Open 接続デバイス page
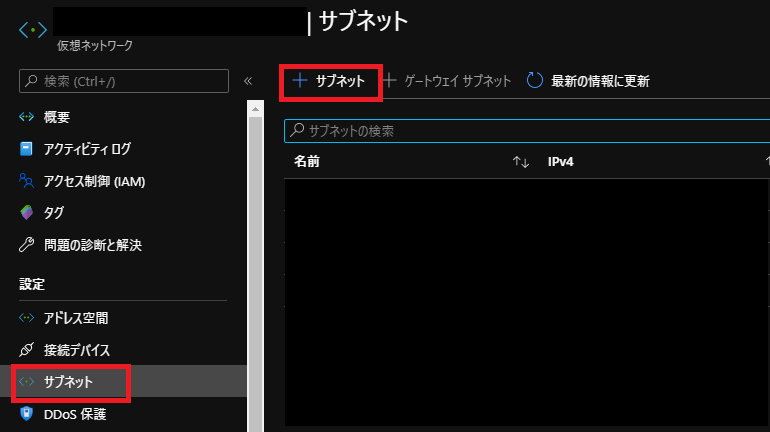The width and height of the screenshot is (770, 432). click(77, 350)
